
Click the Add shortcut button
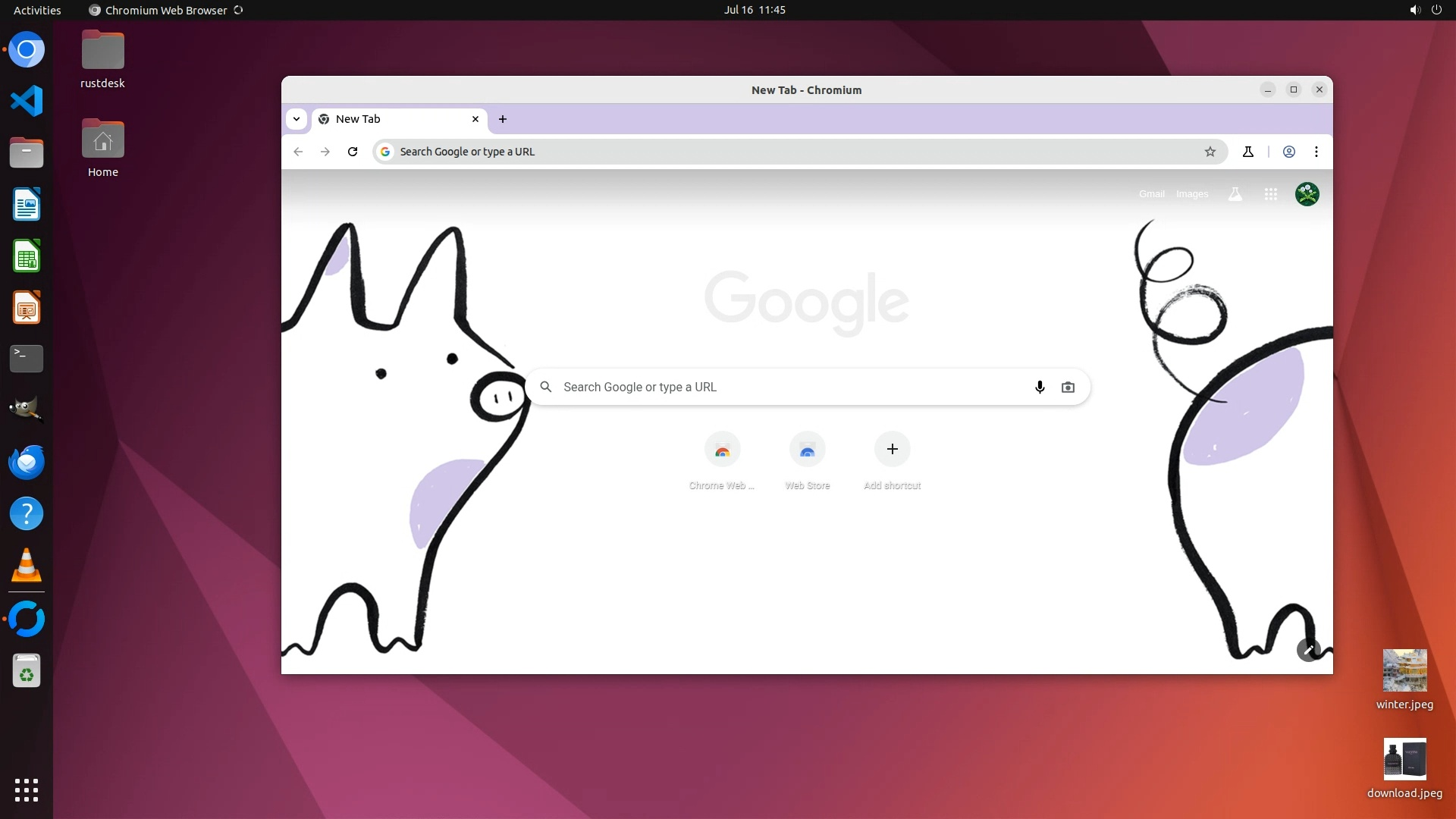click(x=892, y=449)
